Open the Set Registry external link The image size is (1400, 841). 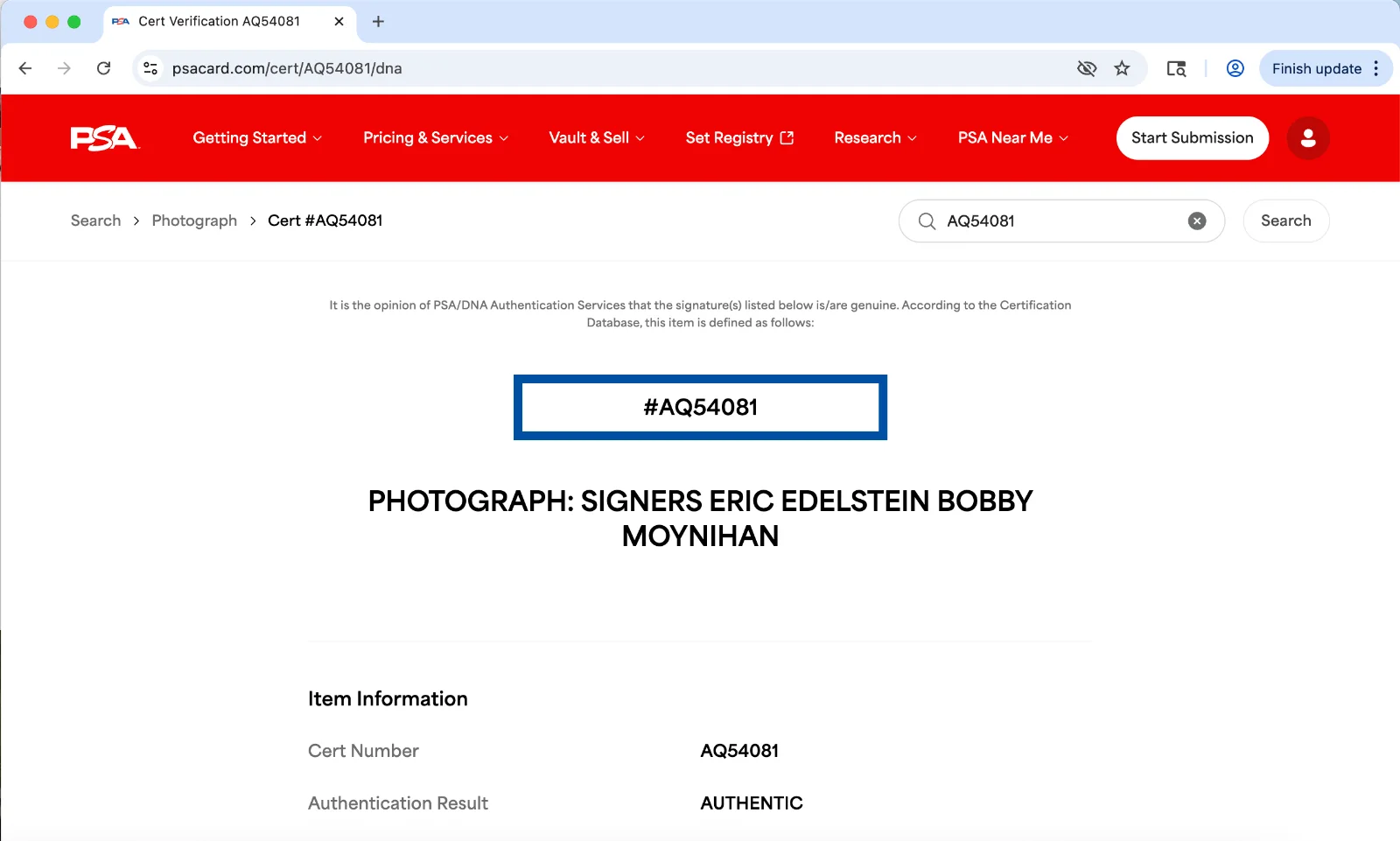(739, 138)
